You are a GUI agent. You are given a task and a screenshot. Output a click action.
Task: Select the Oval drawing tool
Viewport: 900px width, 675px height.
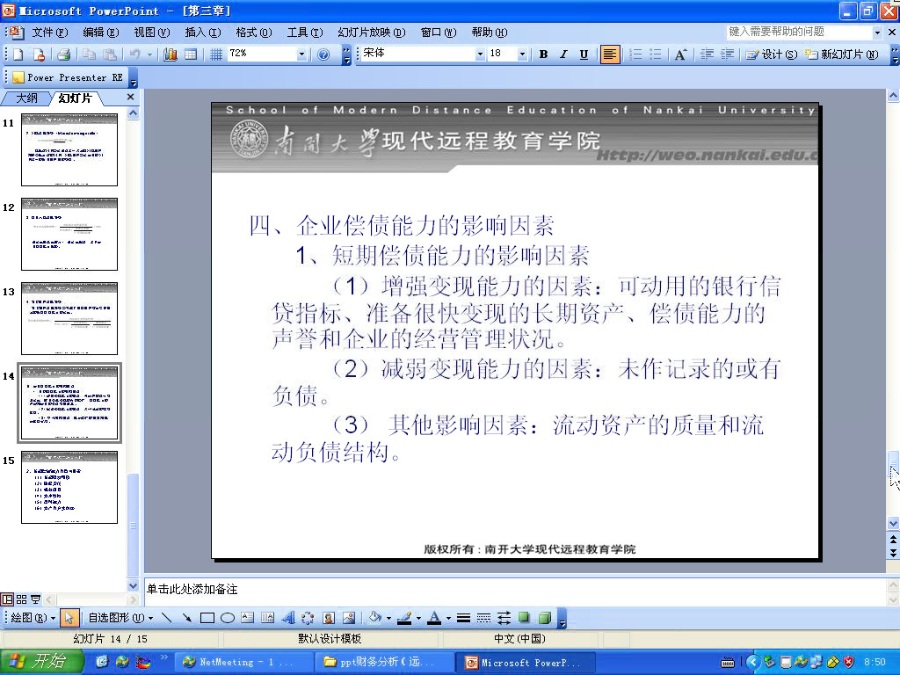pos(227,618)
